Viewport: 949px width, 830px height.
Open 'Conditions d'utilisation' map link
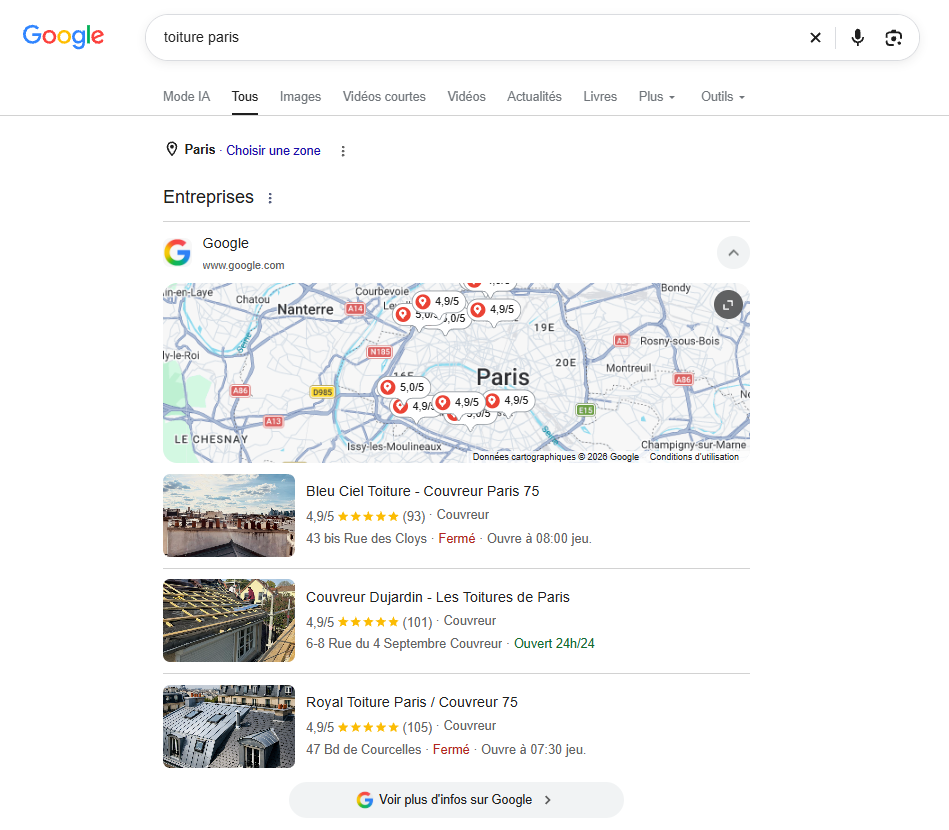pos(694,457)
